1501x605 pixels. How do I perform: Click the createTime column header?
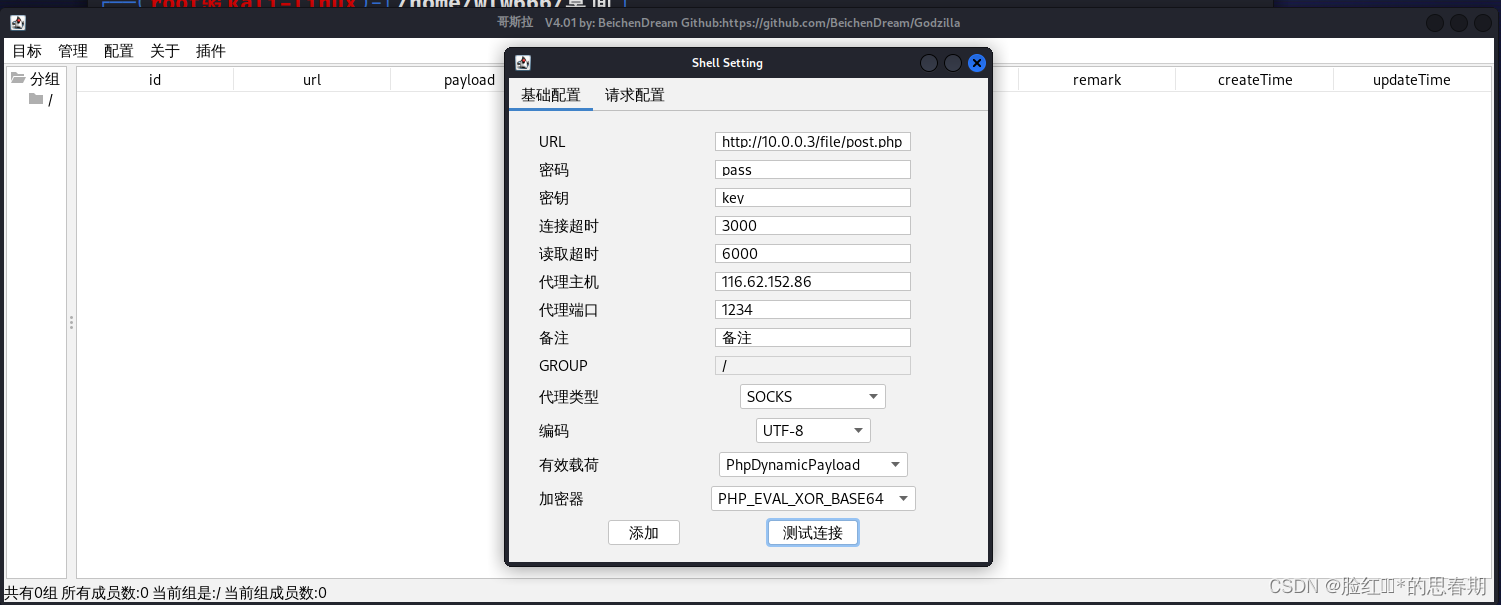[x=1254, y=80]
